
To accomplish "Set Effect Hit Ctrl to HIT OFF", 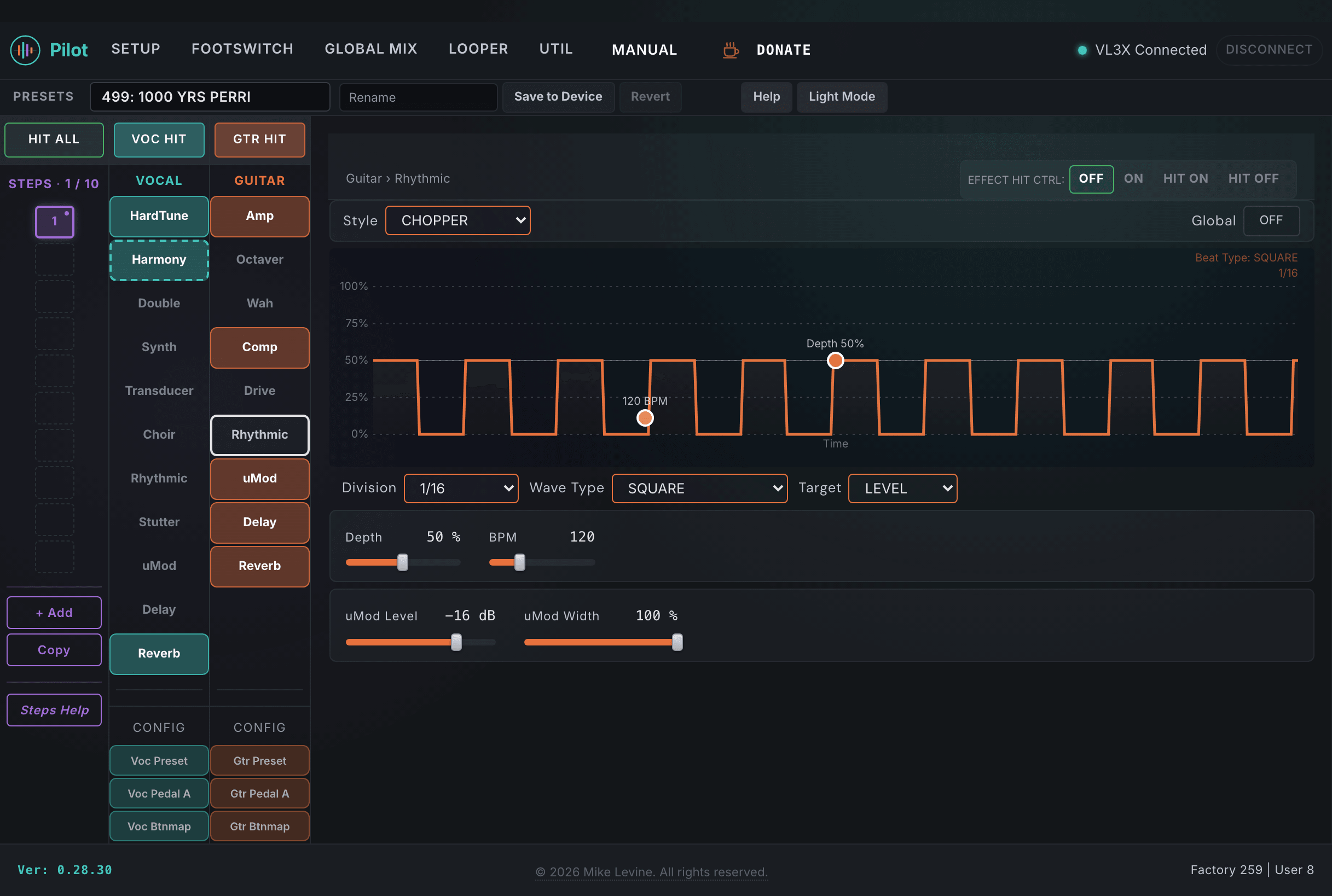I will click(1253, 179).
